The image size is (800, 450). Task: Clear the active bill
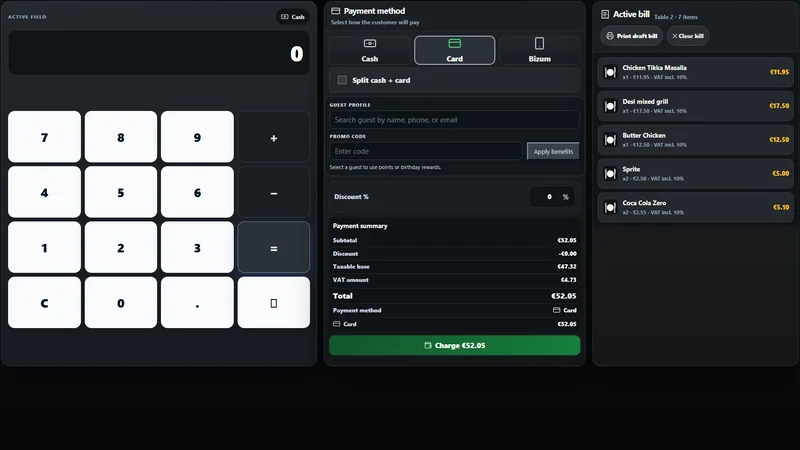point(688,36)
